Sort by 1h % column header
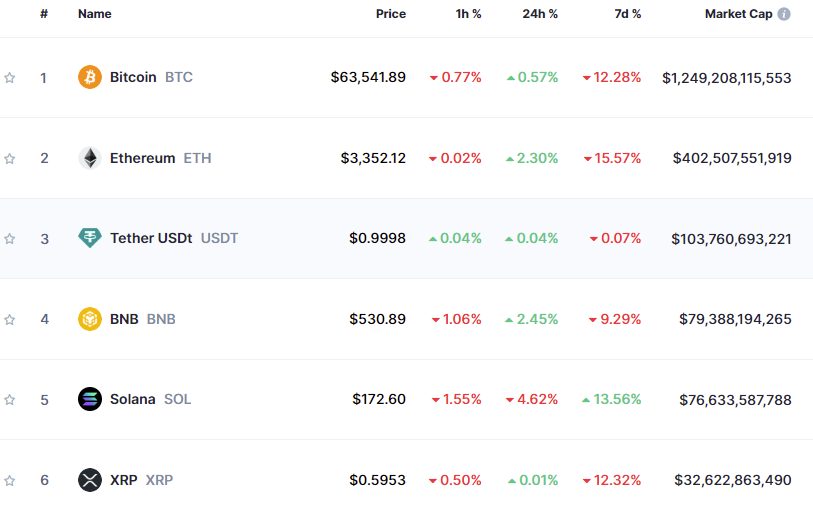 point(469,14)
